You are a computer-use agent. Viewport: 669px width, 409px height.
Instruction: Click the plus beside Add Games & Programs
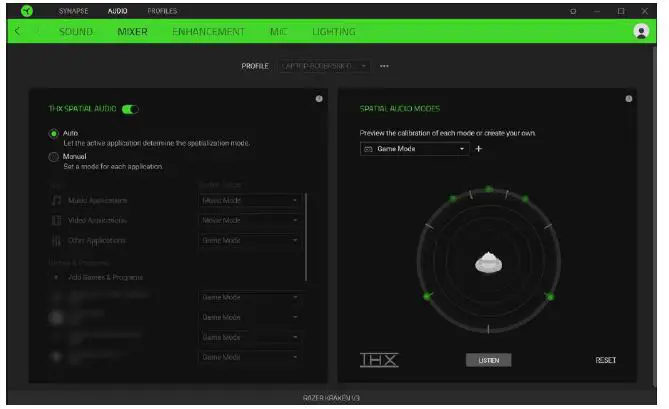[56, 277]
